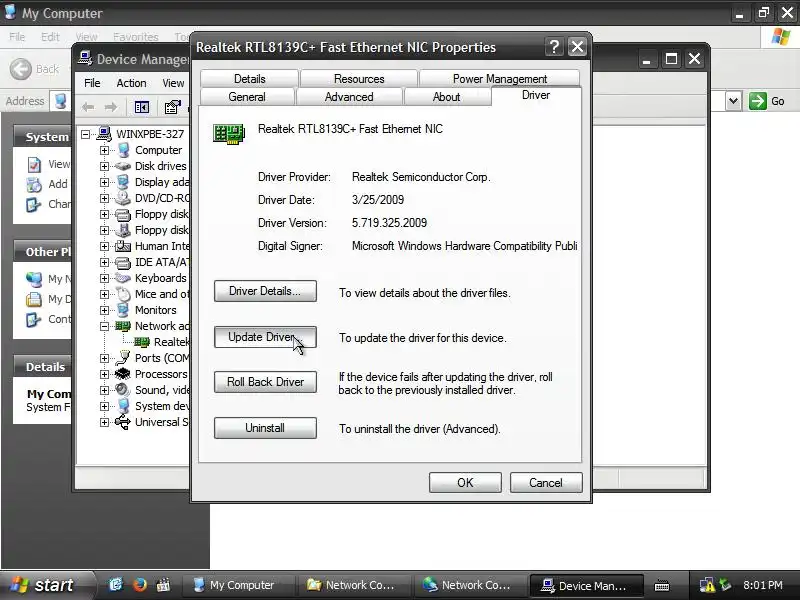
Task: Click Add or remove programs icon in System Tasks
Action: [x=34, y=184]
